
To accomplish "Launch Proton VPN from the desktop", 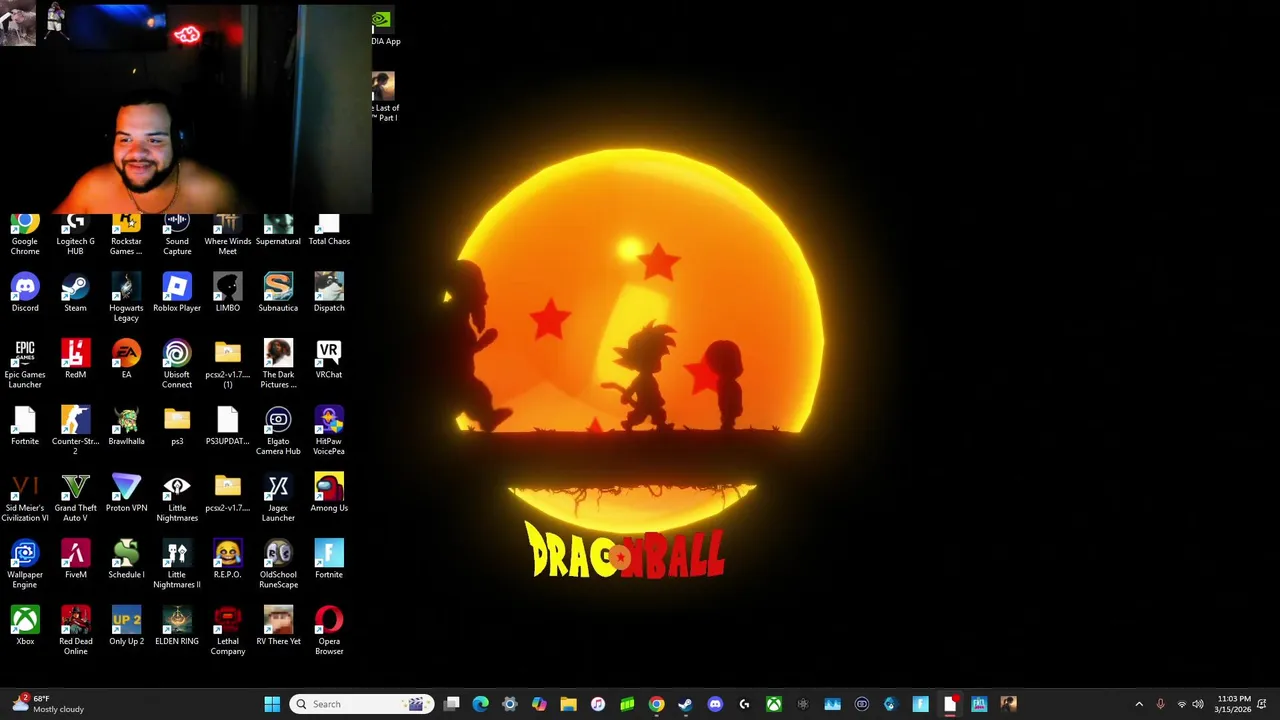I will pos(126,493).
